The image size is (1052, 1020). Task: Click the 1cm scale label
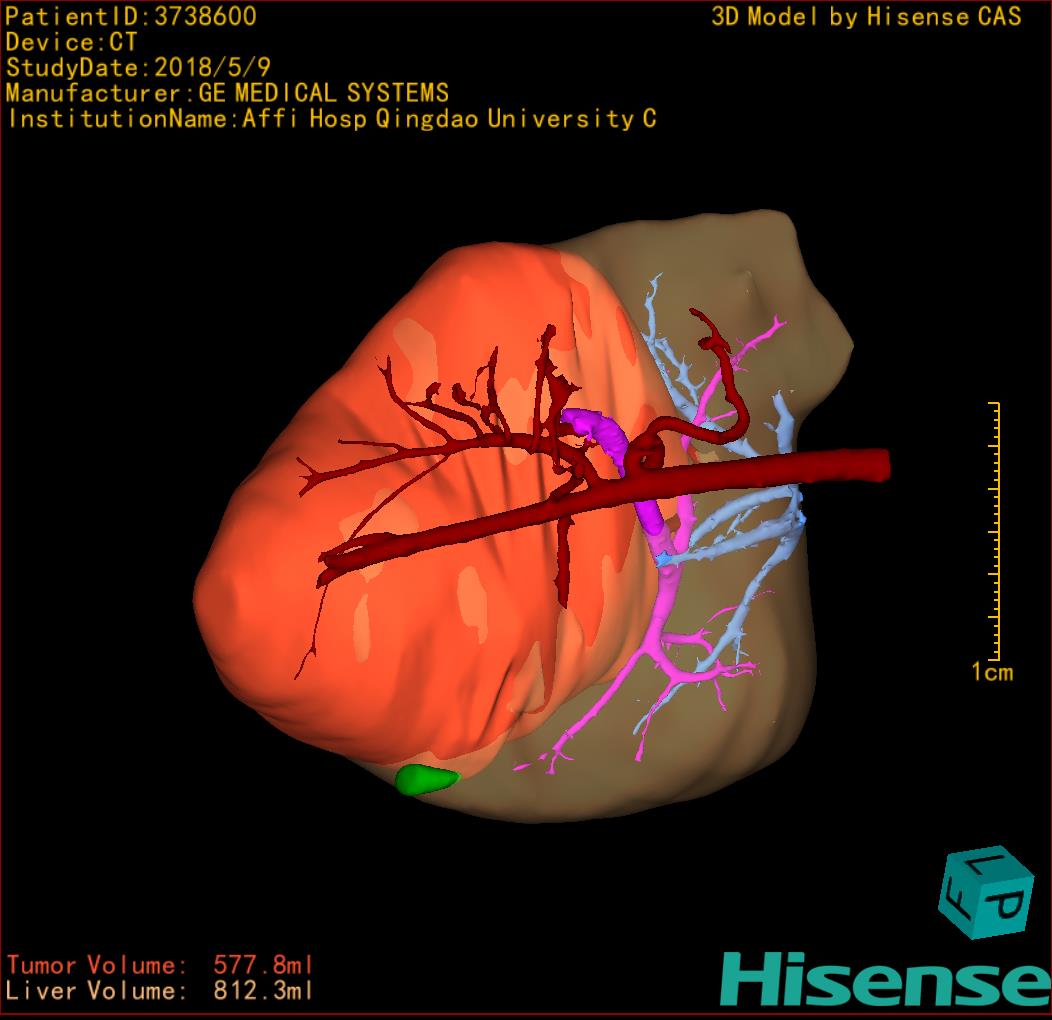coord(992,672)
